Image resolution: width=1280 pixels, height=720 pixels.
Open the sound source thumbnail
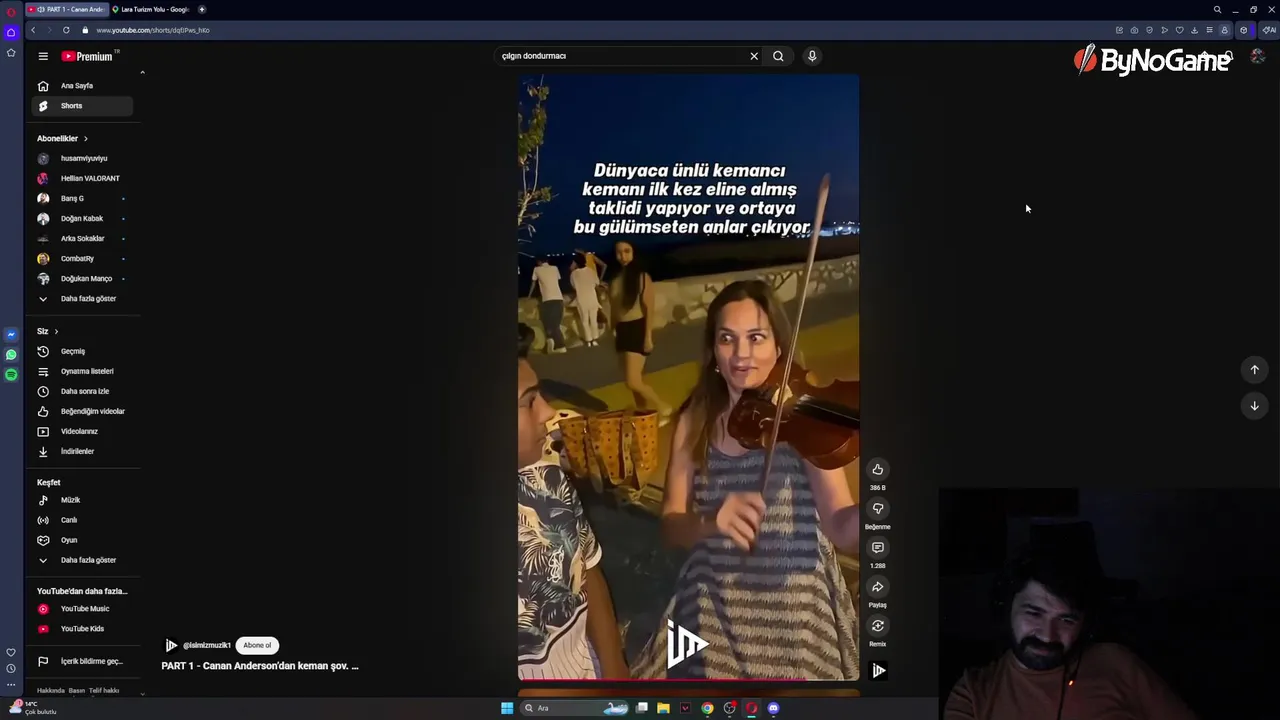pos(878,671)
